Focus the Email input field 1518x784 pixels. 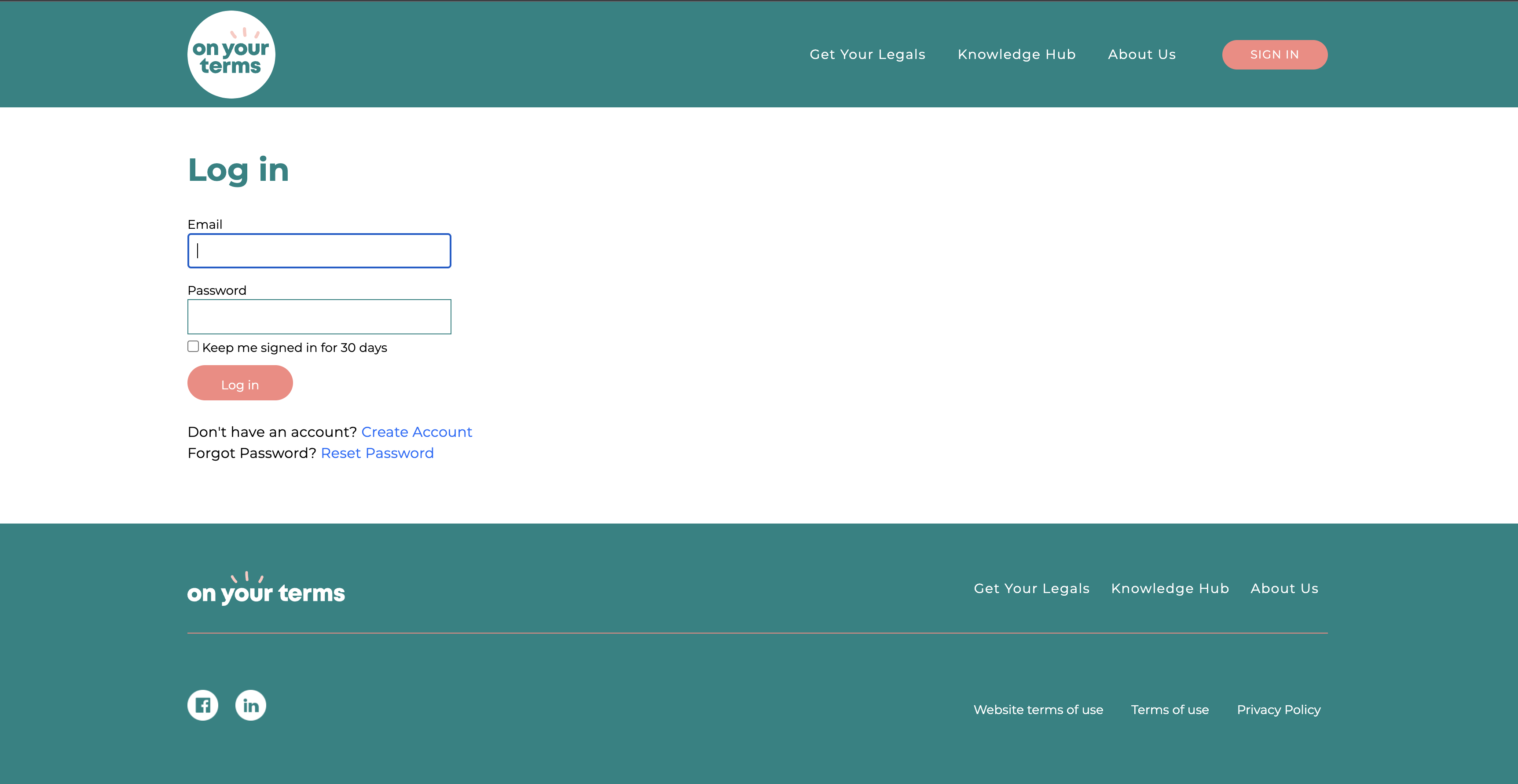[x=319, y=251]
